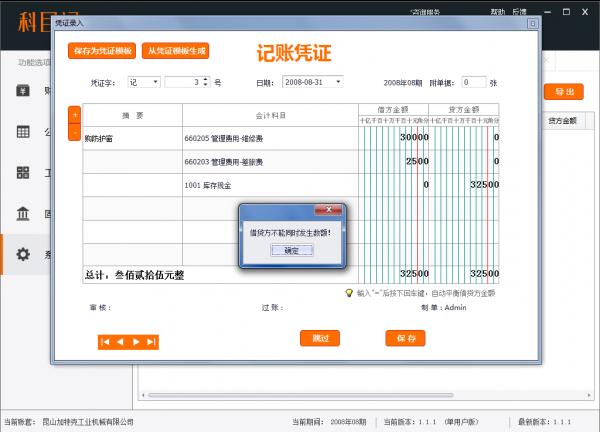
Task: Go to the previous voucher record
Action: coord(120,342)
